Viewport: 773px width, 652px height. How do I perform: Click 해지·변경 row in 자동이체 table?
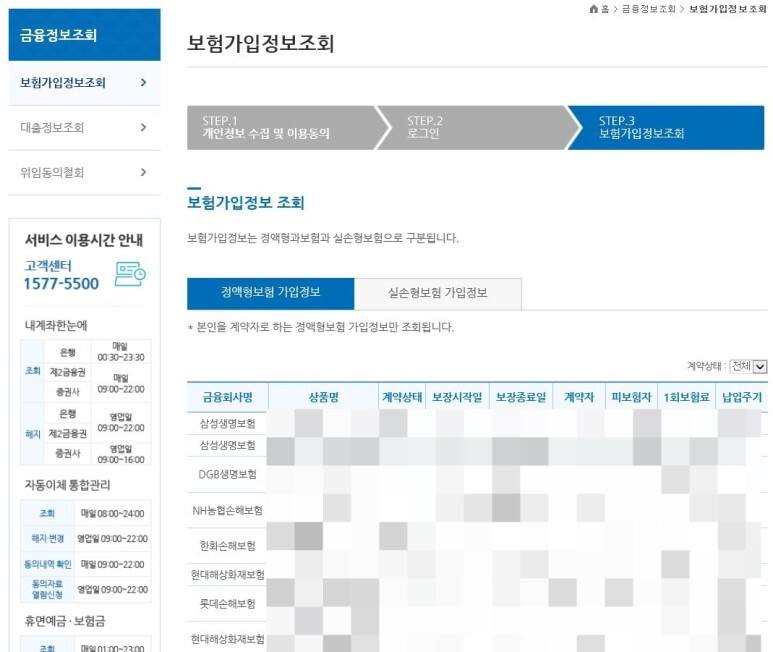[86, 539]
